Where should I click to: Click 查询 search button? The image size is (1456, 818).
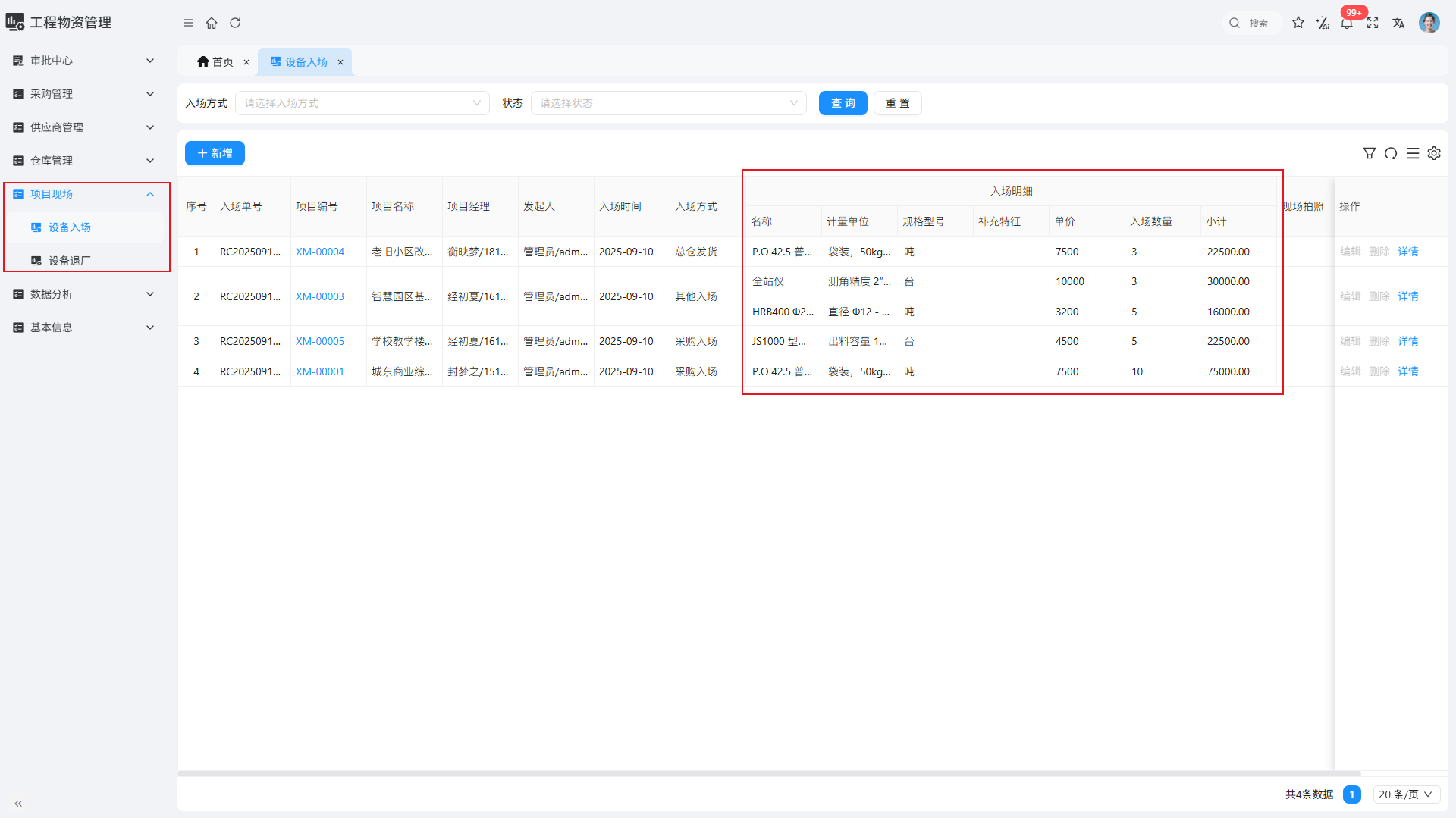pos(843,103)
